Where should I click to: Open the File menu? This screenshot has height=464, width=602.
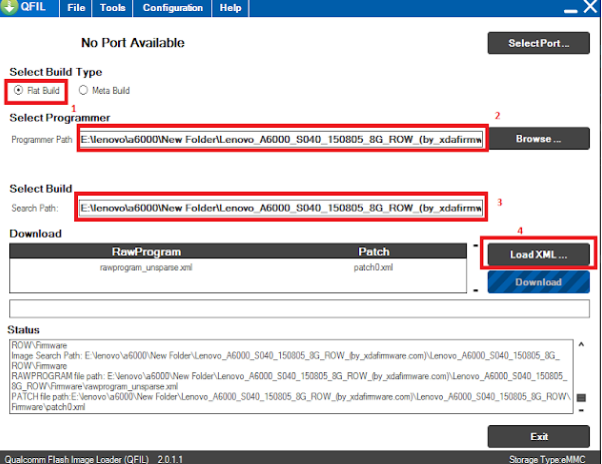pyautogui.click(x=76, y=8)
